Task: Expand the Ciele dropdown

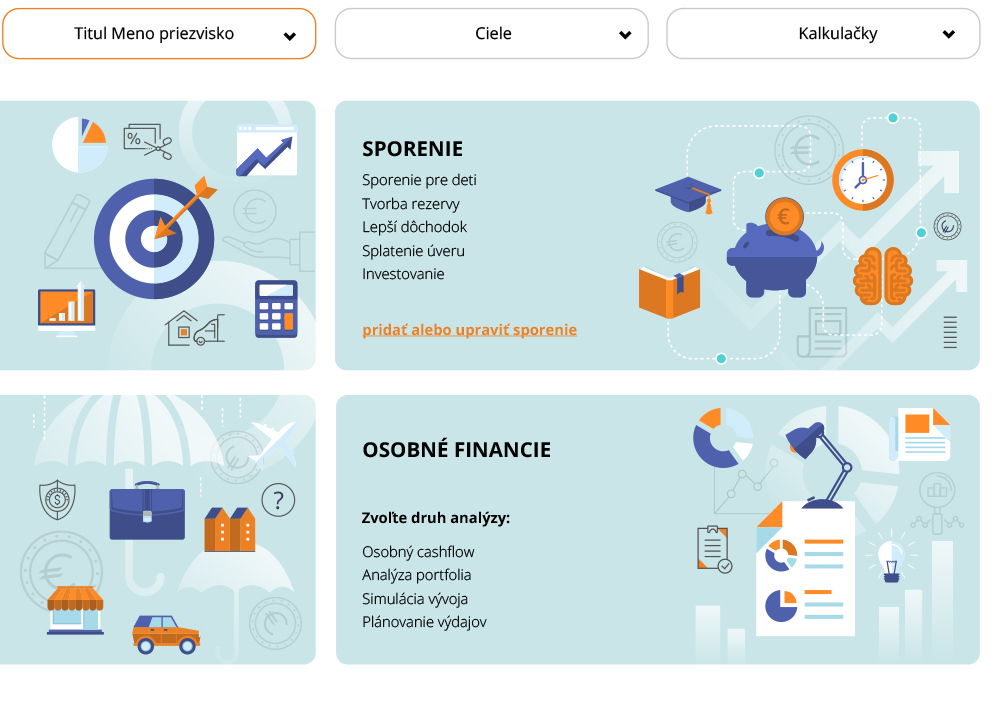Action: (491, 33)
